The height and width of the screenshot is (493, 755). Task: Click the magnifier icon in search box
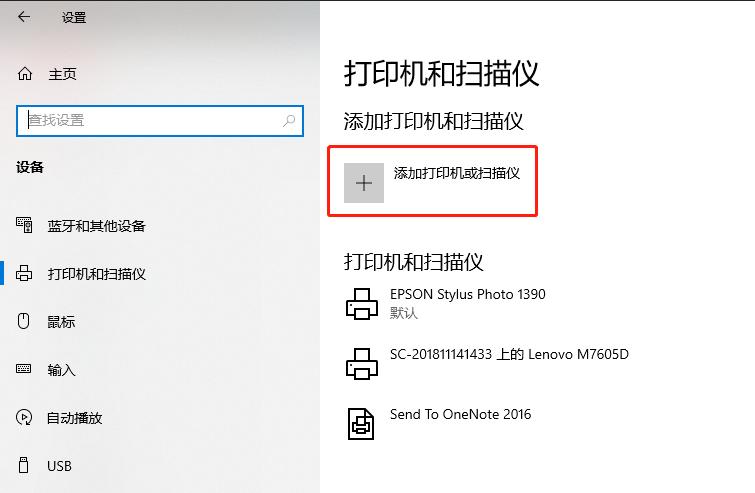[289, 120]
